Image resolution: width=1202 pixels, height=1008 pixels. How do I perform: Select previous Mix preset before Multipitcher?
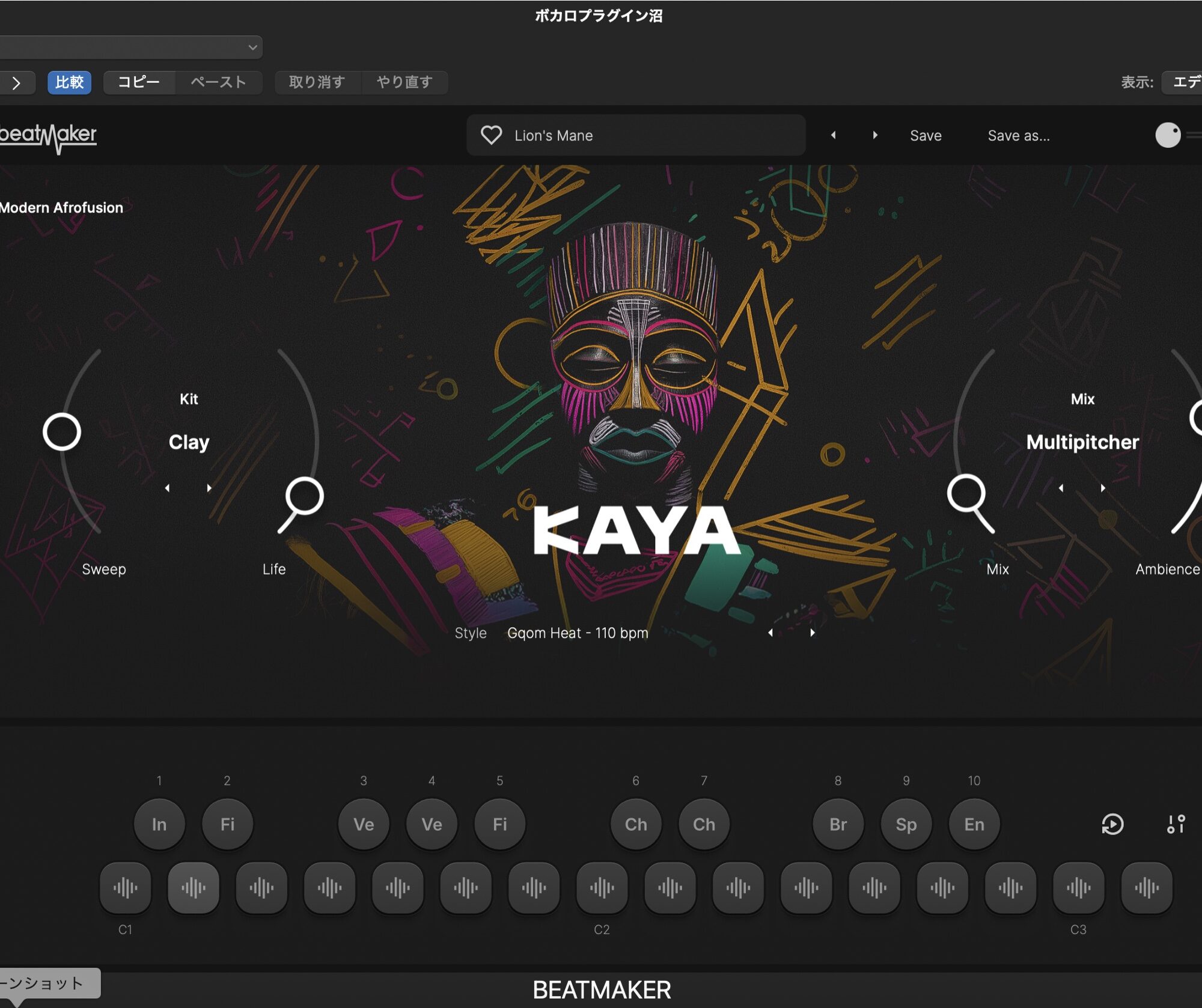[x=1061, y=488]
